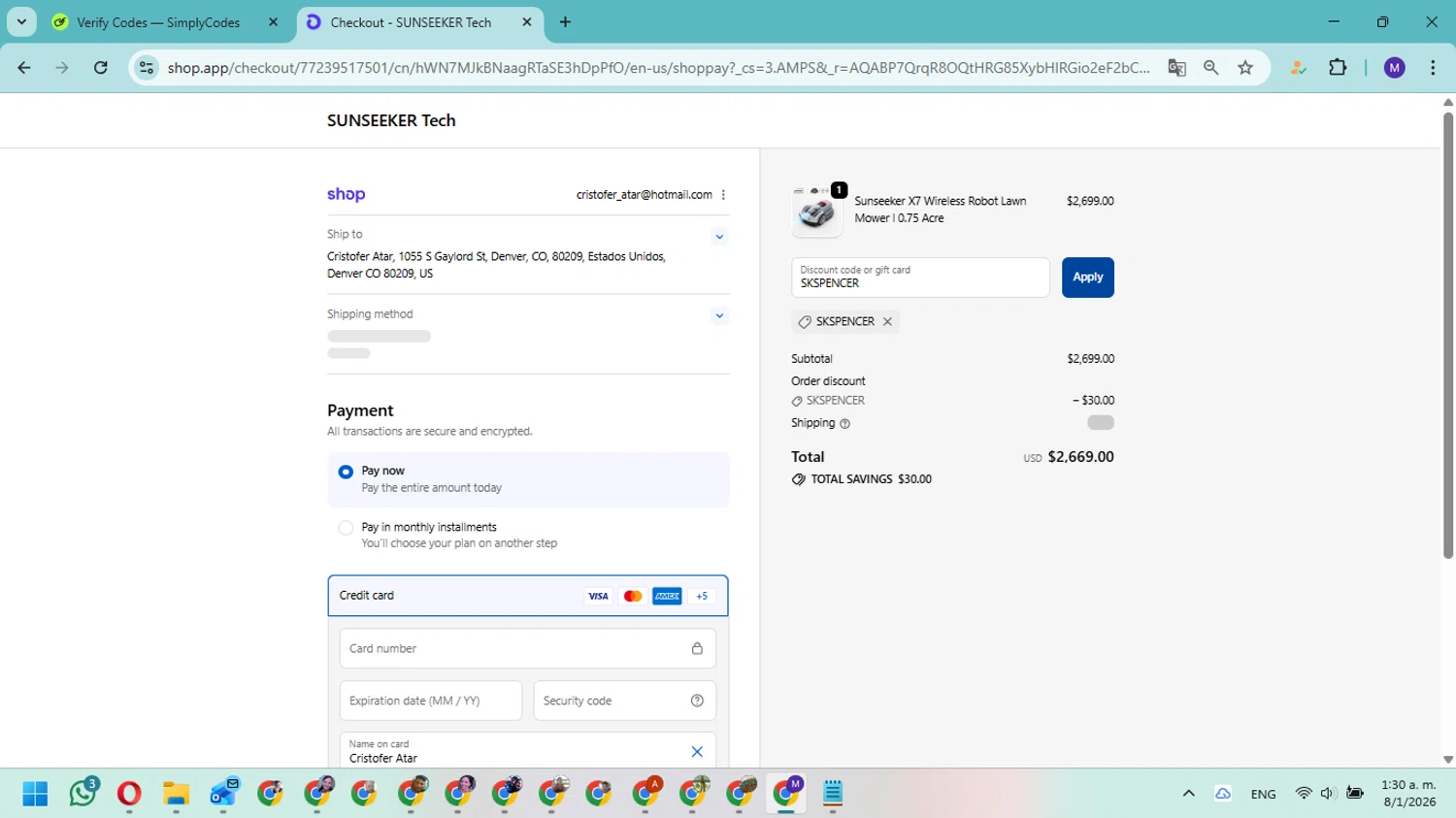The height and width of the screenshot is (818, 1456).
Task: Click the TOTAL SAVINGS $30.00 text
Action: 872,480
